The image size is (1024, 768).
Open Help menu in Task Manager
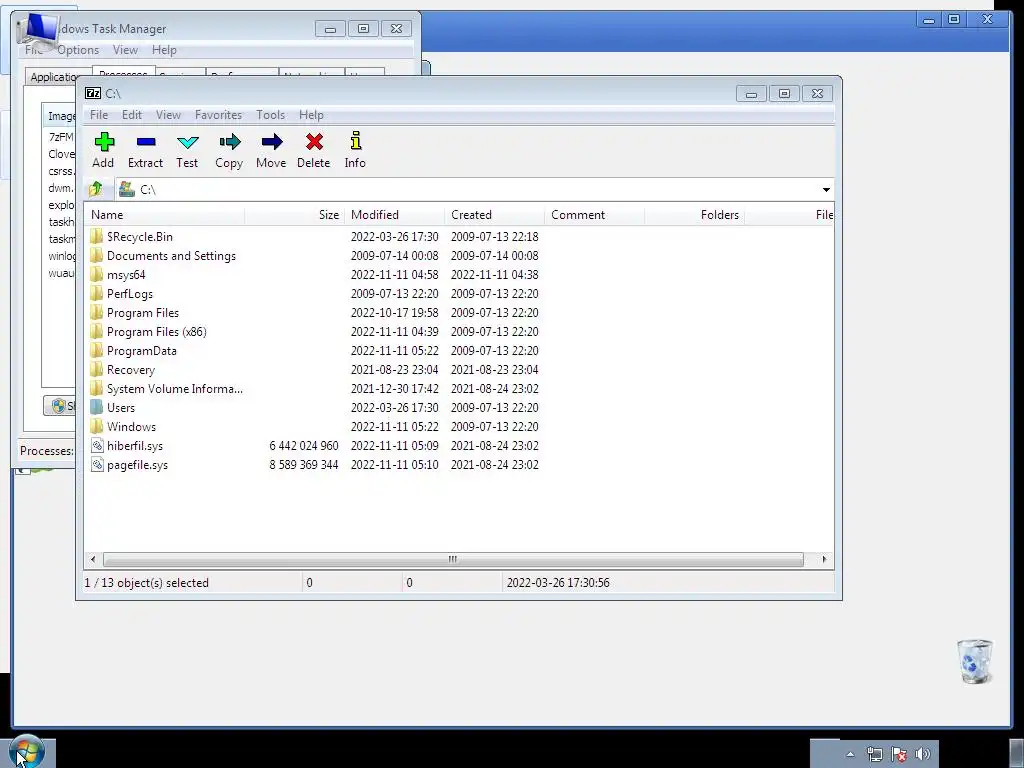click(x=164, y=50)
